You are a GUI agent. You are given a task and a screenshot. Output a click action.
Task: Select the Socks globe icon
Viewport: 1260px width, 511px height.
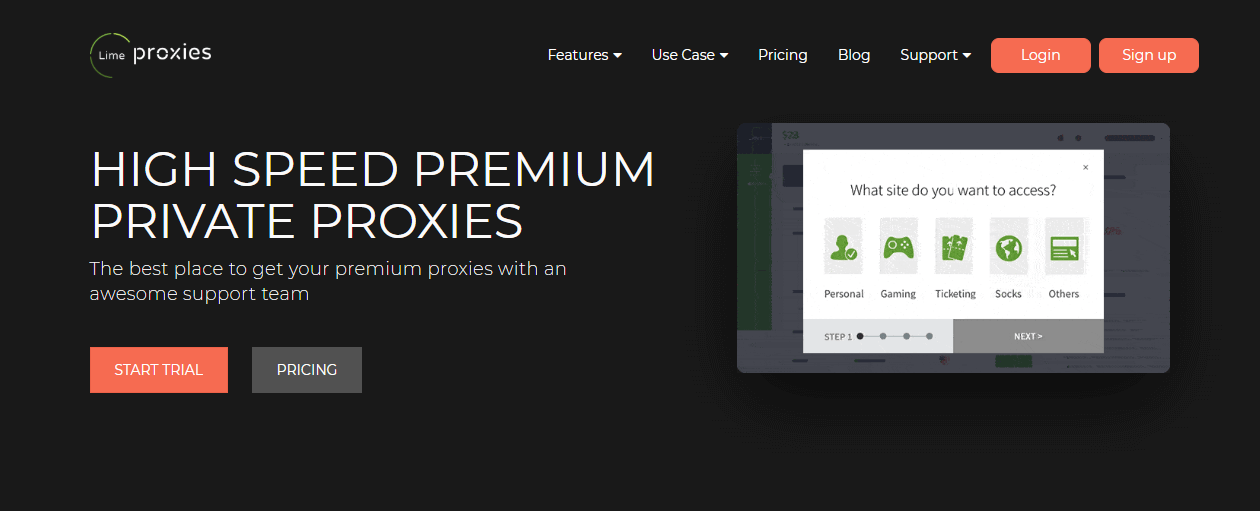[1008, 246]
